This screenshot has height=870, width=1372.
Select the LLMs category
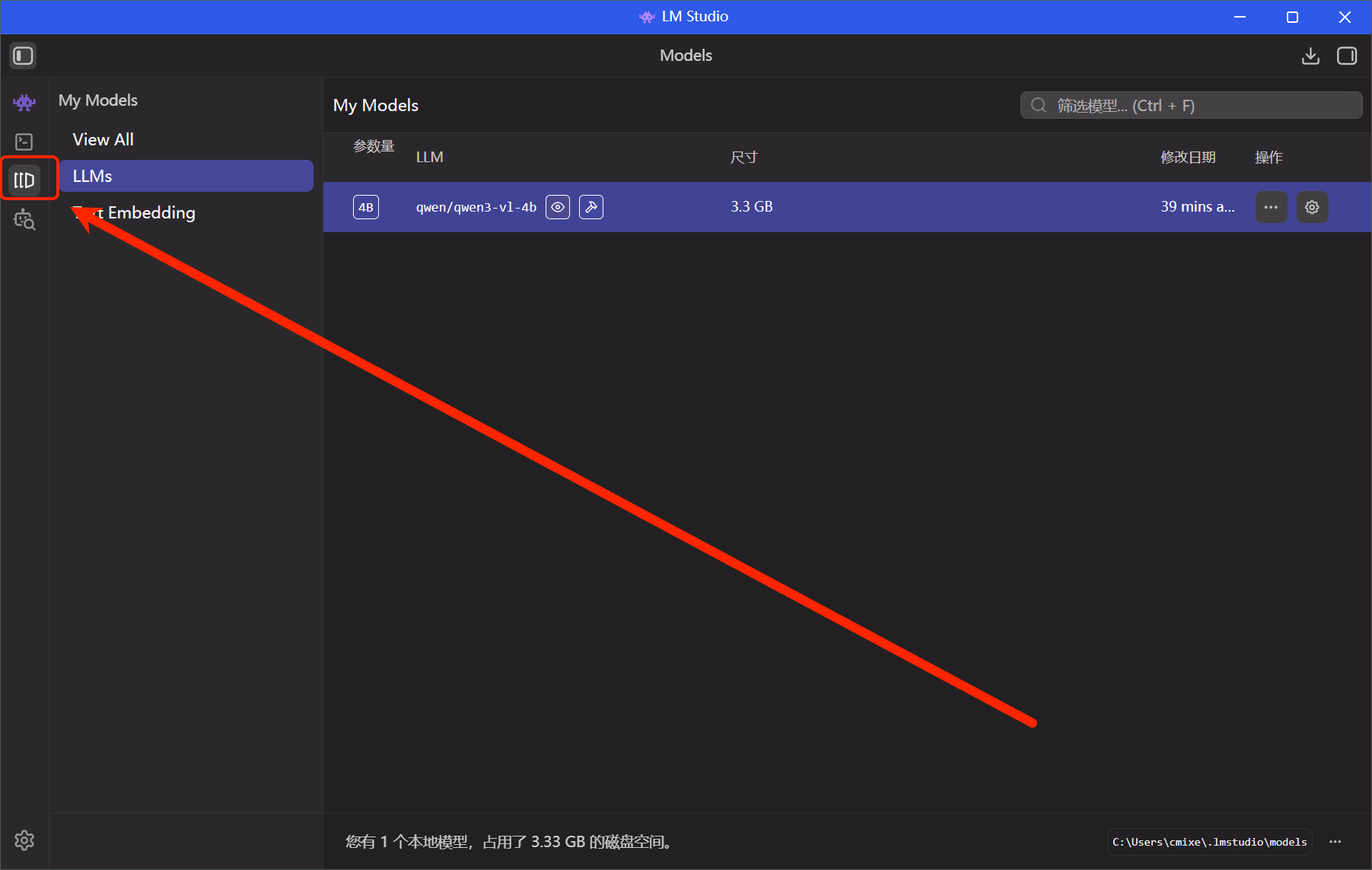186,176
